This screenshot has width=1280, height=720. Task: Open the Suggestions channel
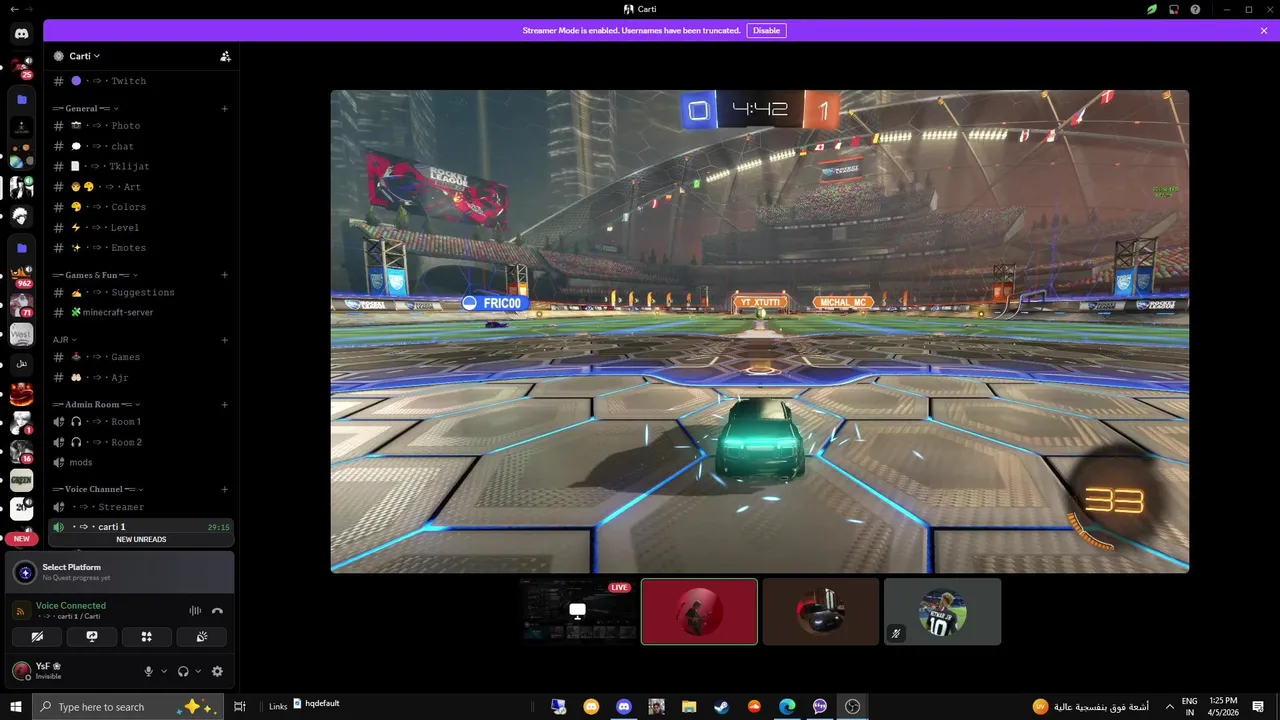[140, 292]
